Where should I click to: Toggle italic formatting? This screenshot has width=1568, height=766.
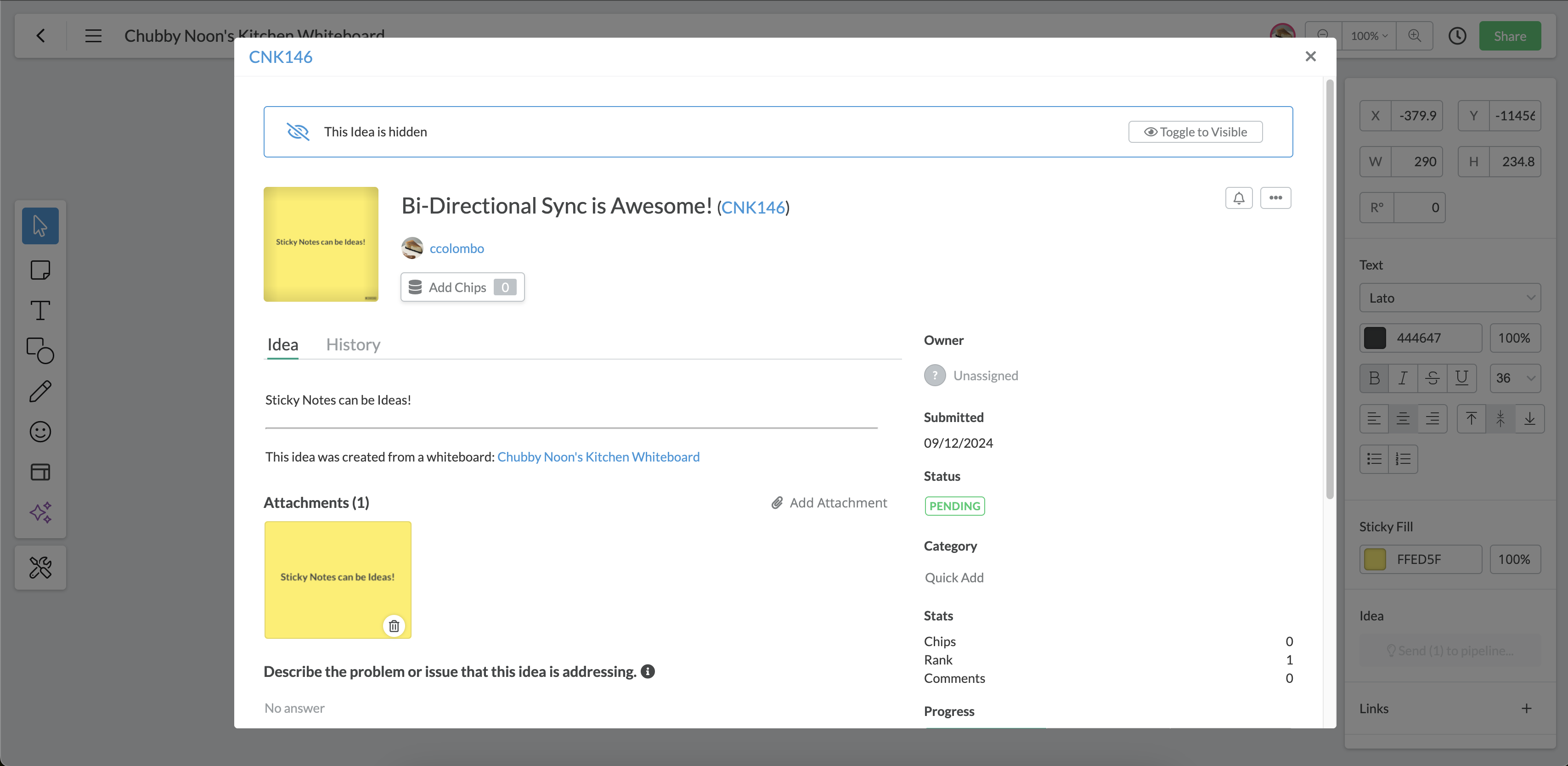click(x=1403, y=378)
